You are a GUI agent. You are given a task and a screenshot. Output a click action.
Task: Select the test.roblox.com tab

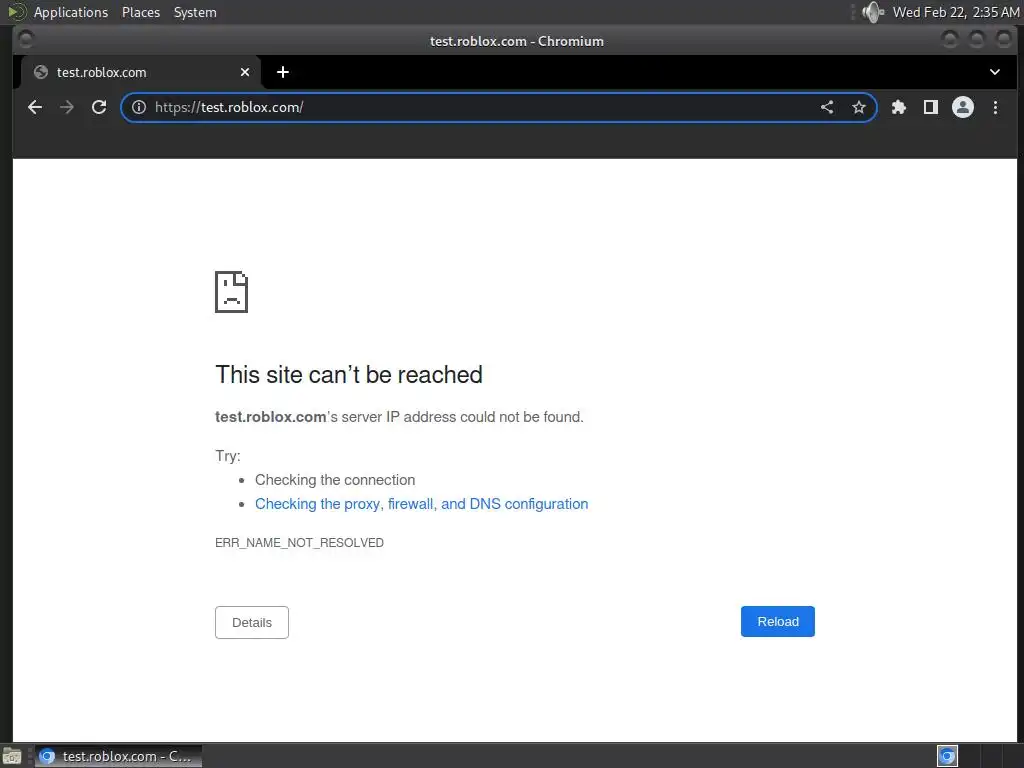point(140,72)
